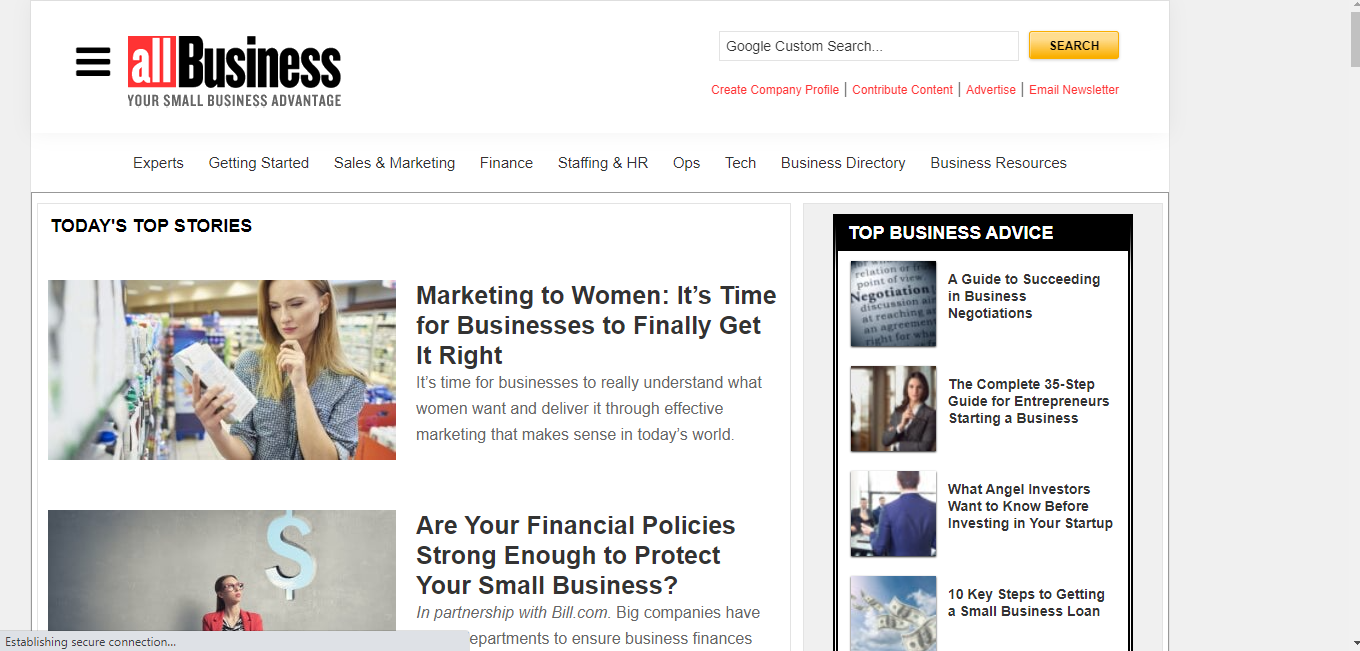The height and width of the screenshot is (651, 1360).
Task: Open the Contribute Content link
Action: pos(902,90)
